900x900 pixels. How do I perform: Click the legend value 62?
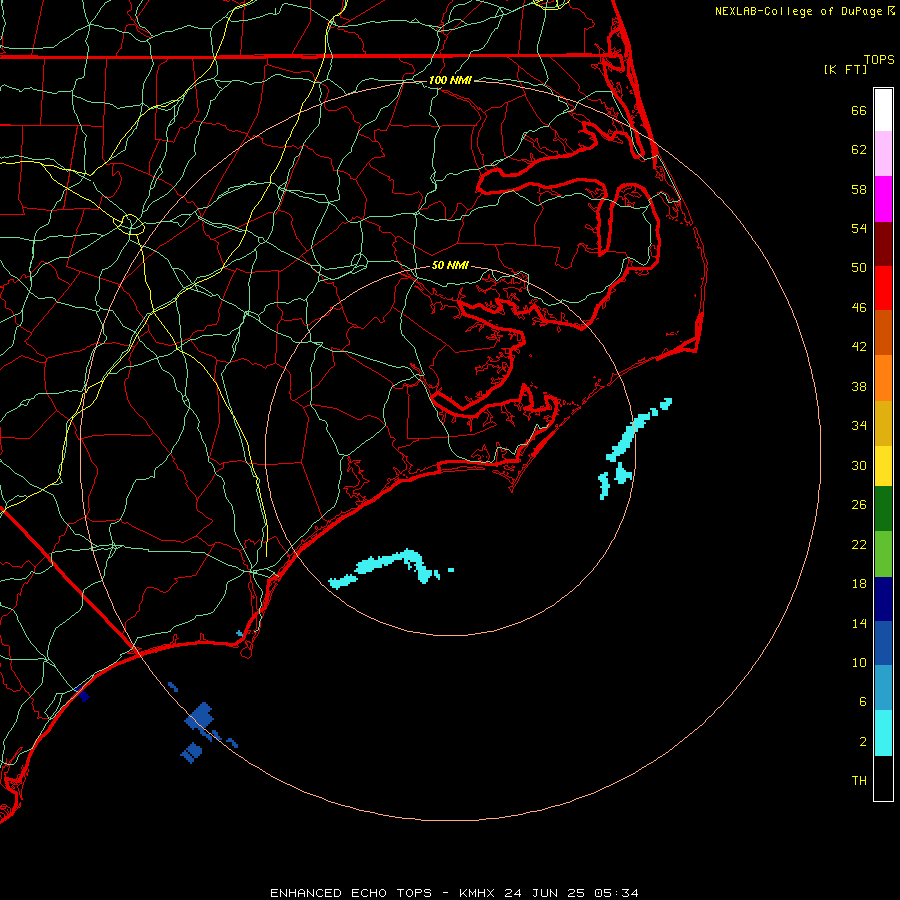[859, 150]
